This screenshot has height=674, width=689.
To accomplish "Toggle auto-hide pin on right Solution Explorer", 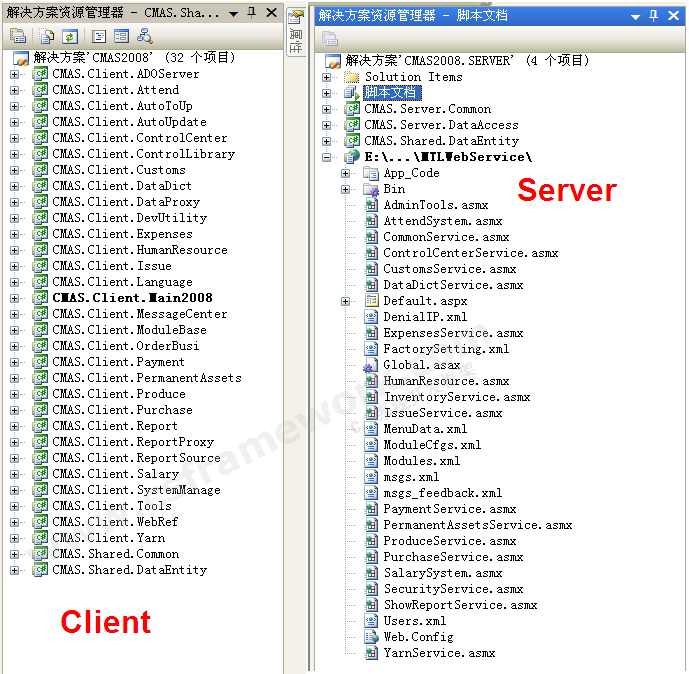I will click(x=654, y=15).
